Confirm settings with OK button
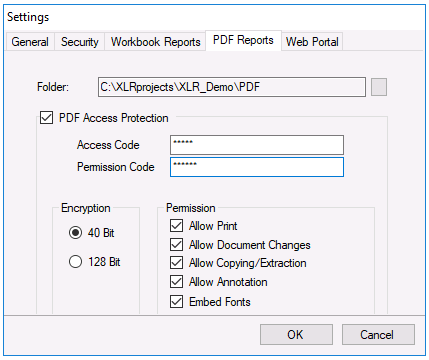 click(296, 335)
